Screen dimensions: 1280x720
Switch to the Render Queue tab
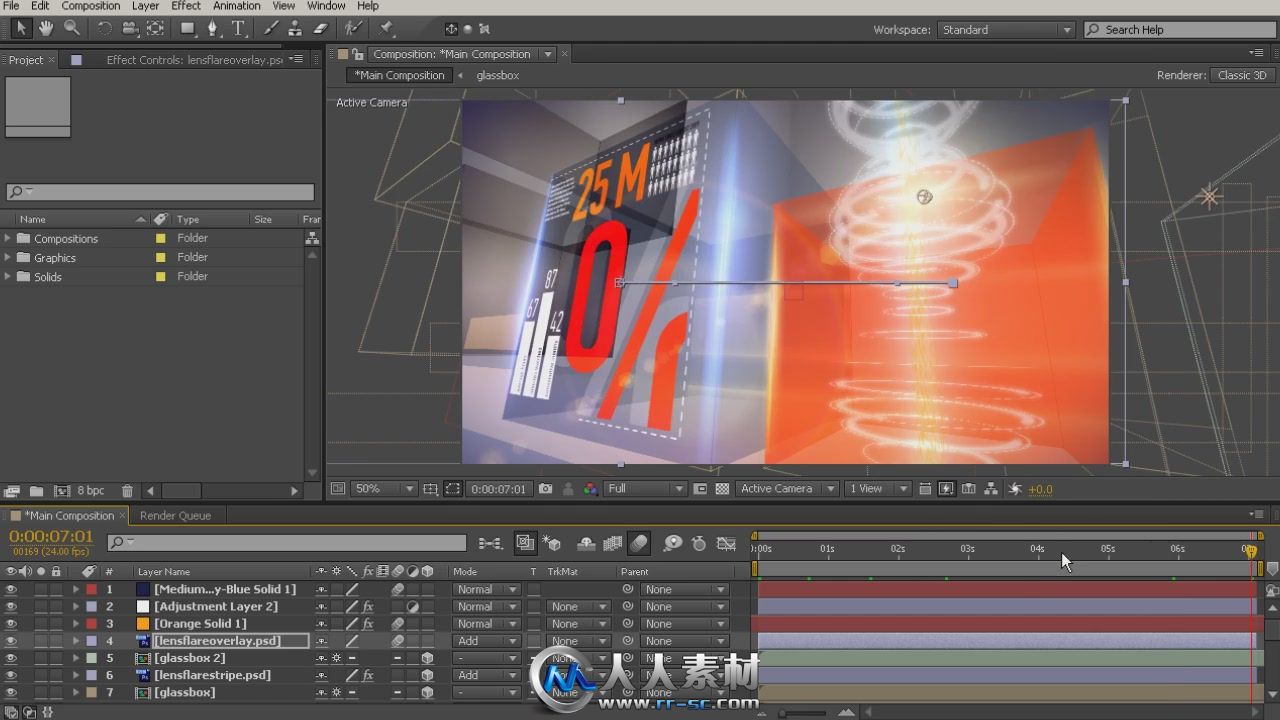coord(175,516)
